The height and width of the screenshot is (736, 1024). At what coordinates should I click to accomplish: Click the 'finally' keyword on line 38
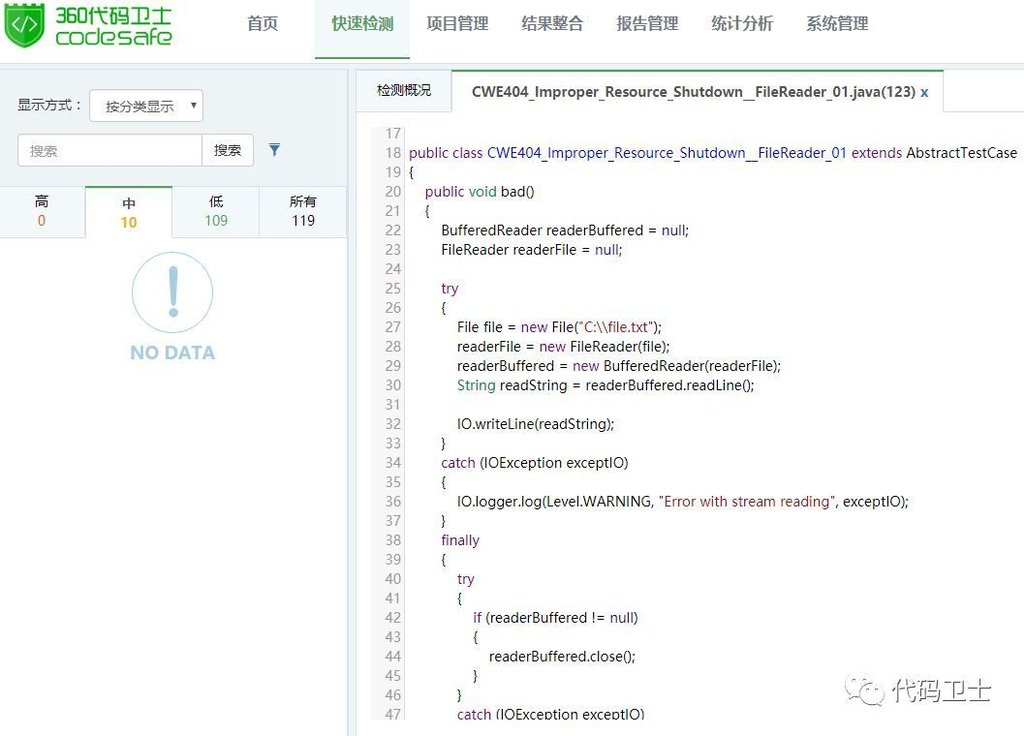pyautogui.click(x=460, y=540)
